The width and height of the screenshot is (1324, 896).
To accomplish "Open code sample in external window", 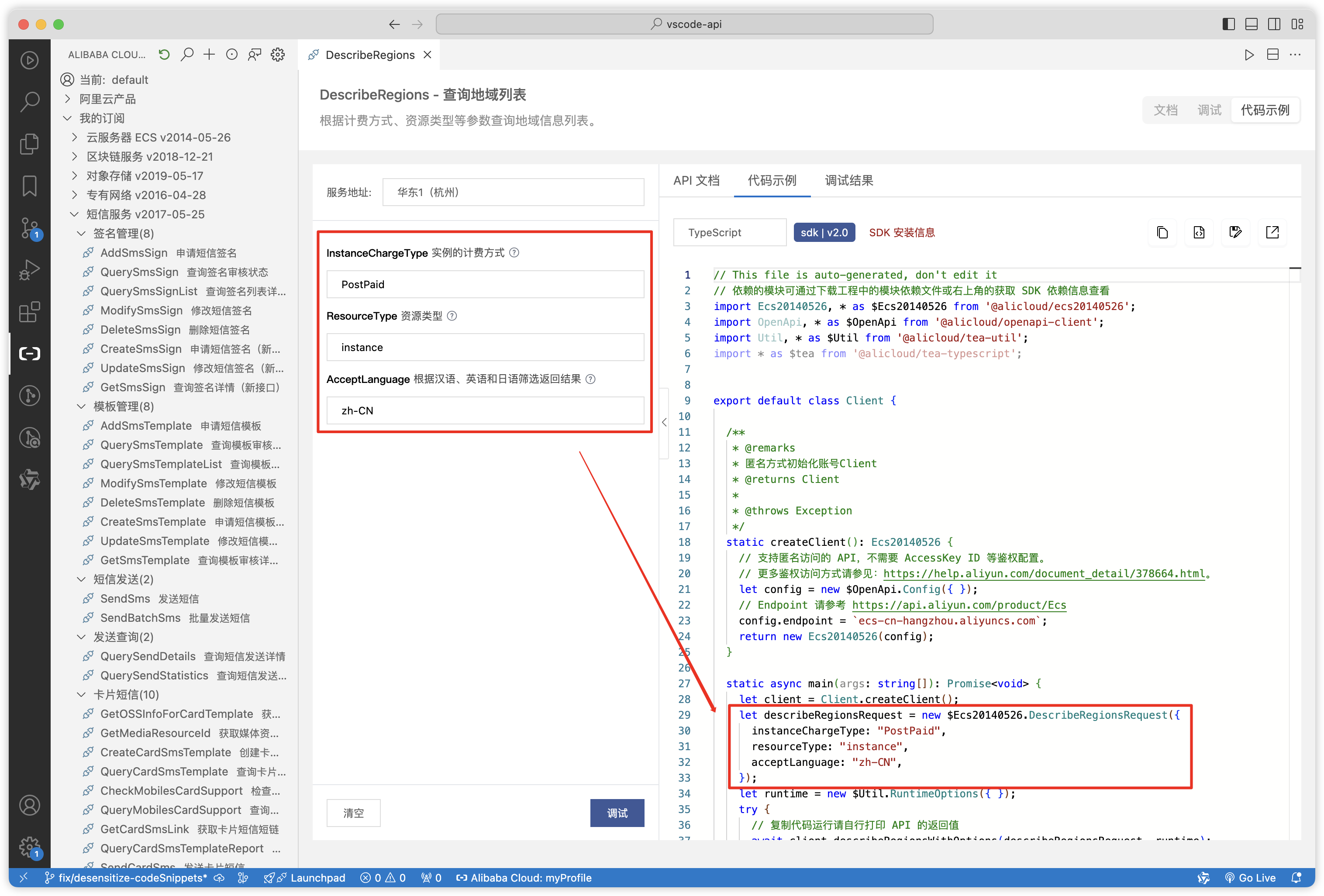I will (1272, 232).
